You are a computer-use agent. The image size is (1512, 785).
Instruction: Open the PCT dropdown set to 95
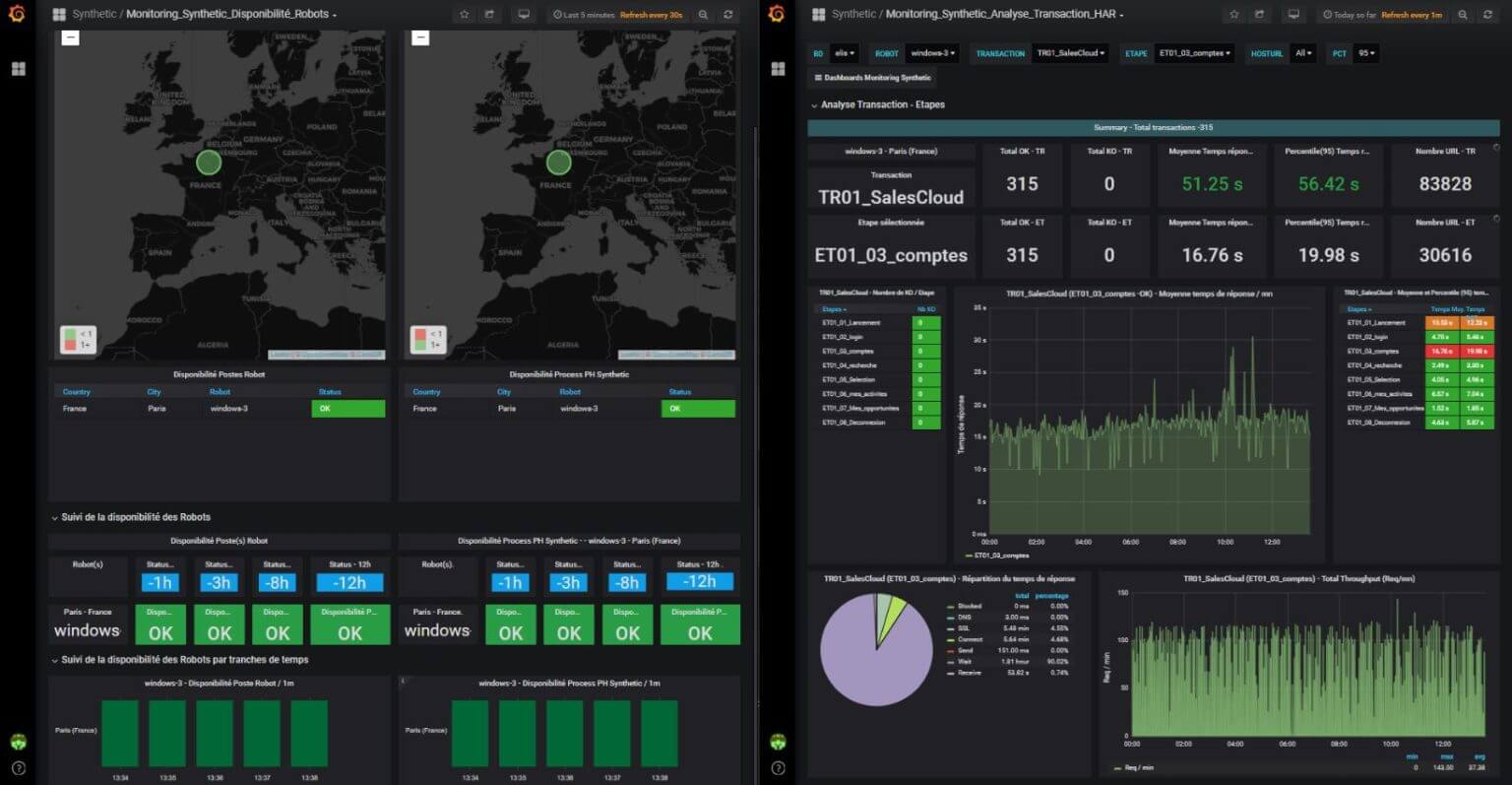1366,53
